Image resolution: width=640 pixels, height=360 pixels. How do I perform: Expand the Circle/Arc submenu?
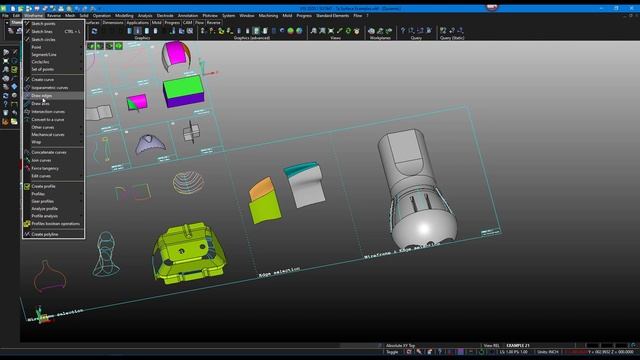click(53, 62)
